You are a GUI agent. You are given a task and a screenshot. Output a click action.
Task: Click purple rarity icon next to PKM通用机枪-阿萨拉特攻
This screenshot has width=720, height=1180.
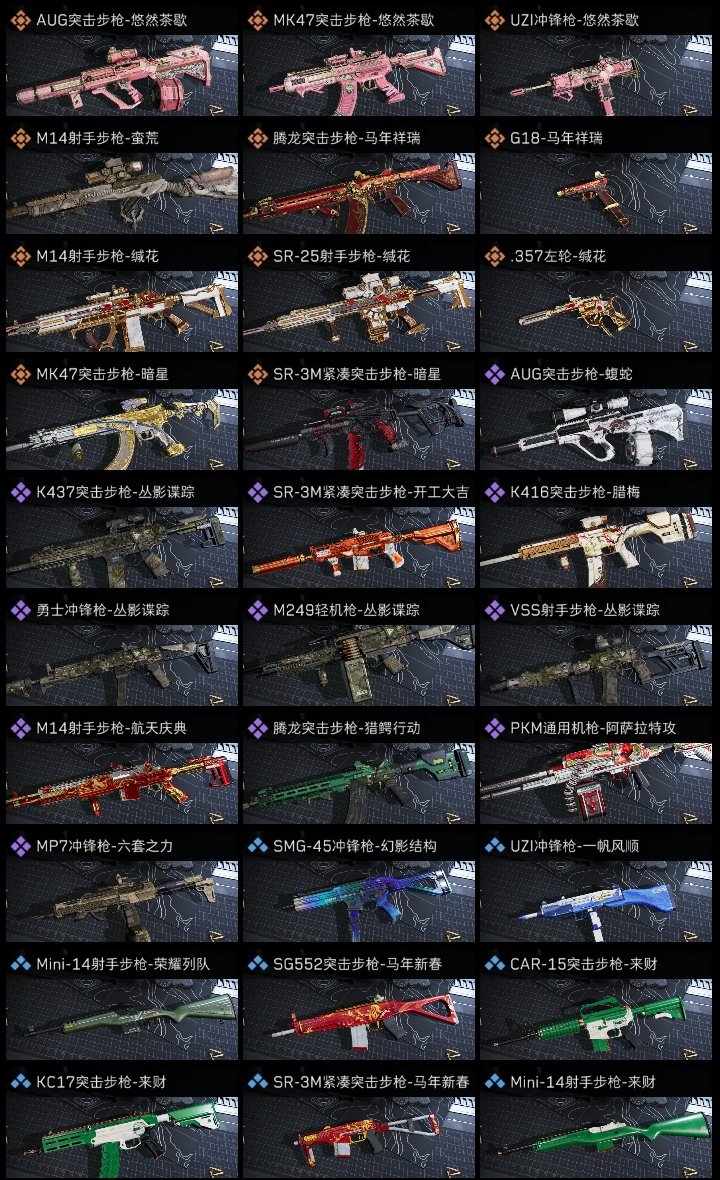(494, 728)
